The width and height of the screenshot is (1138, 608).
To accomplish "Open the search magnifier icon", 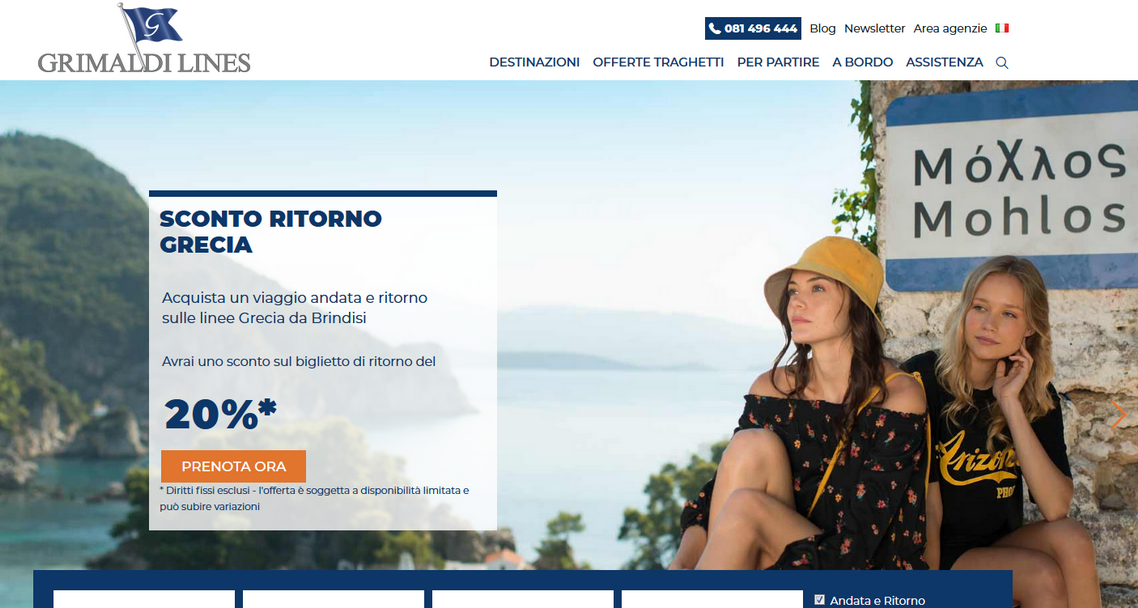I will coord(1002,62).
